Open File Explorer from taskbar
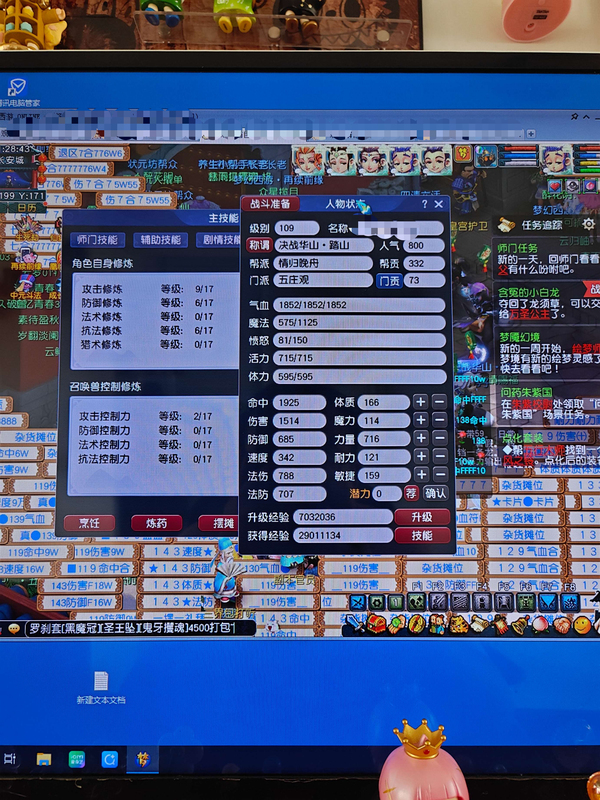Viewport: 600px width, 800px height. tap(44, 759)
